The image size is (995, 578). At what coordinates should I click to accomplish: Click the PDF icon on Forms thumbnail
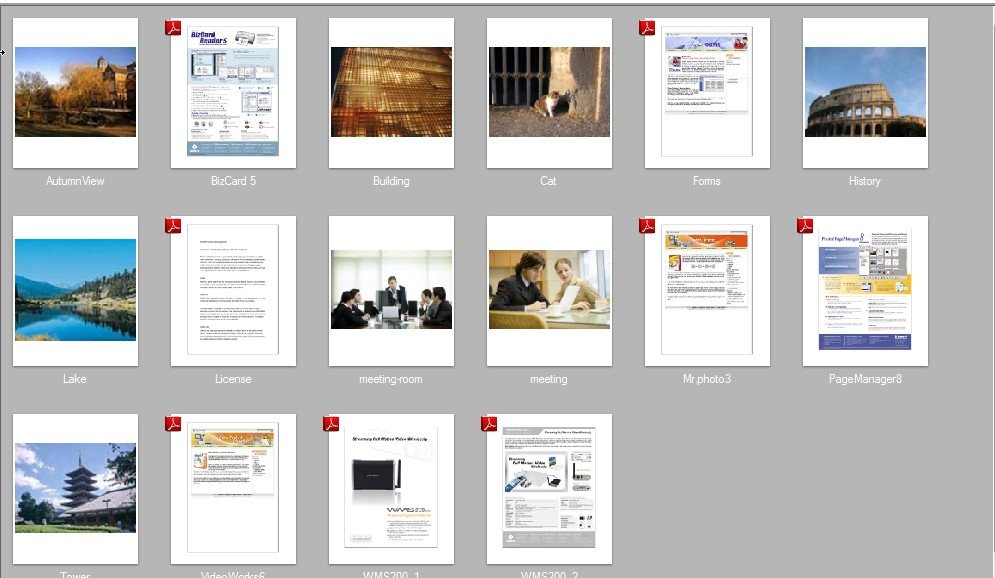[646, 27]
